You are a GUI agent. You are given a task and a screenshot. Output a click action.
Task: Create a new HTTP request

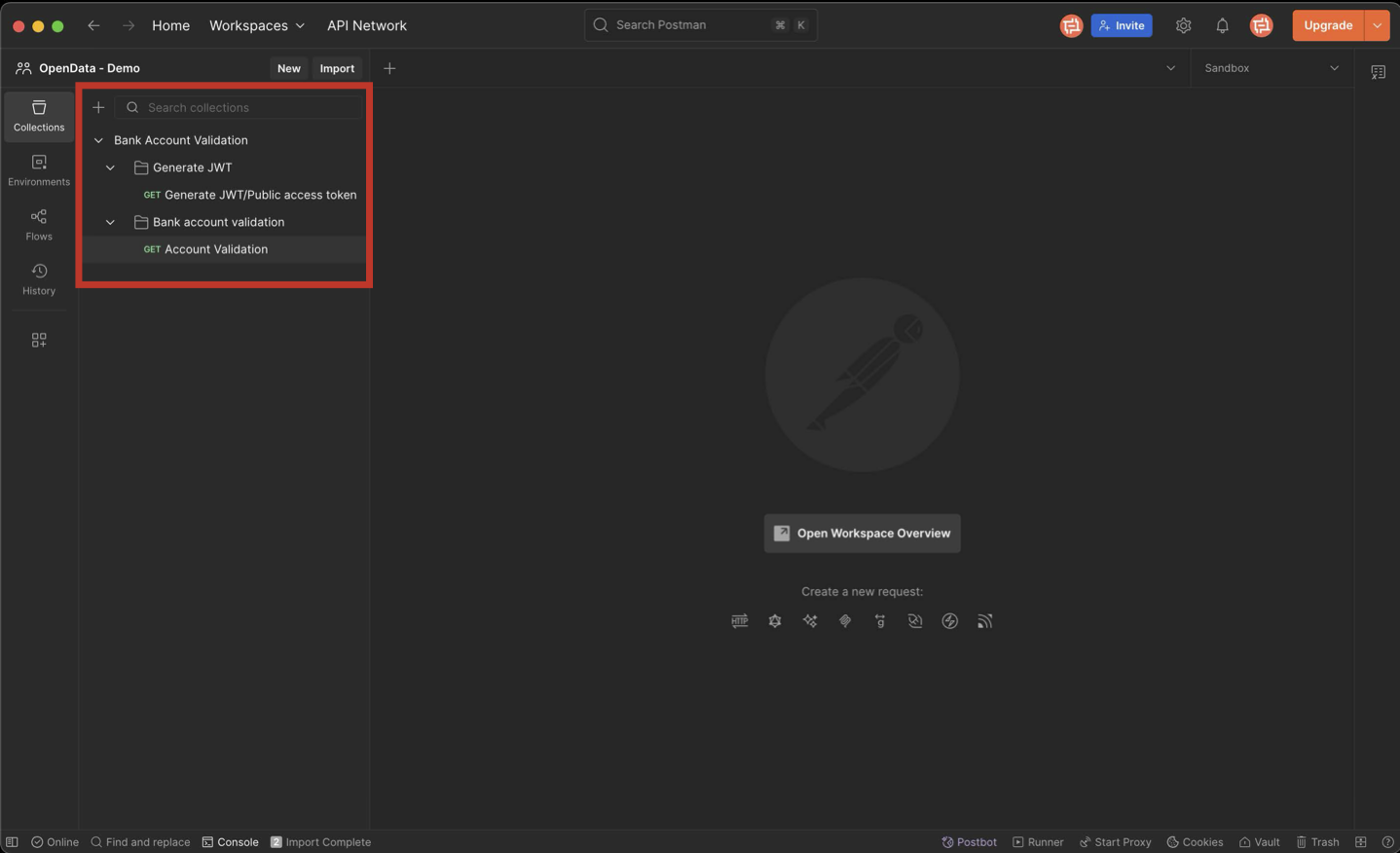point(740,621)
